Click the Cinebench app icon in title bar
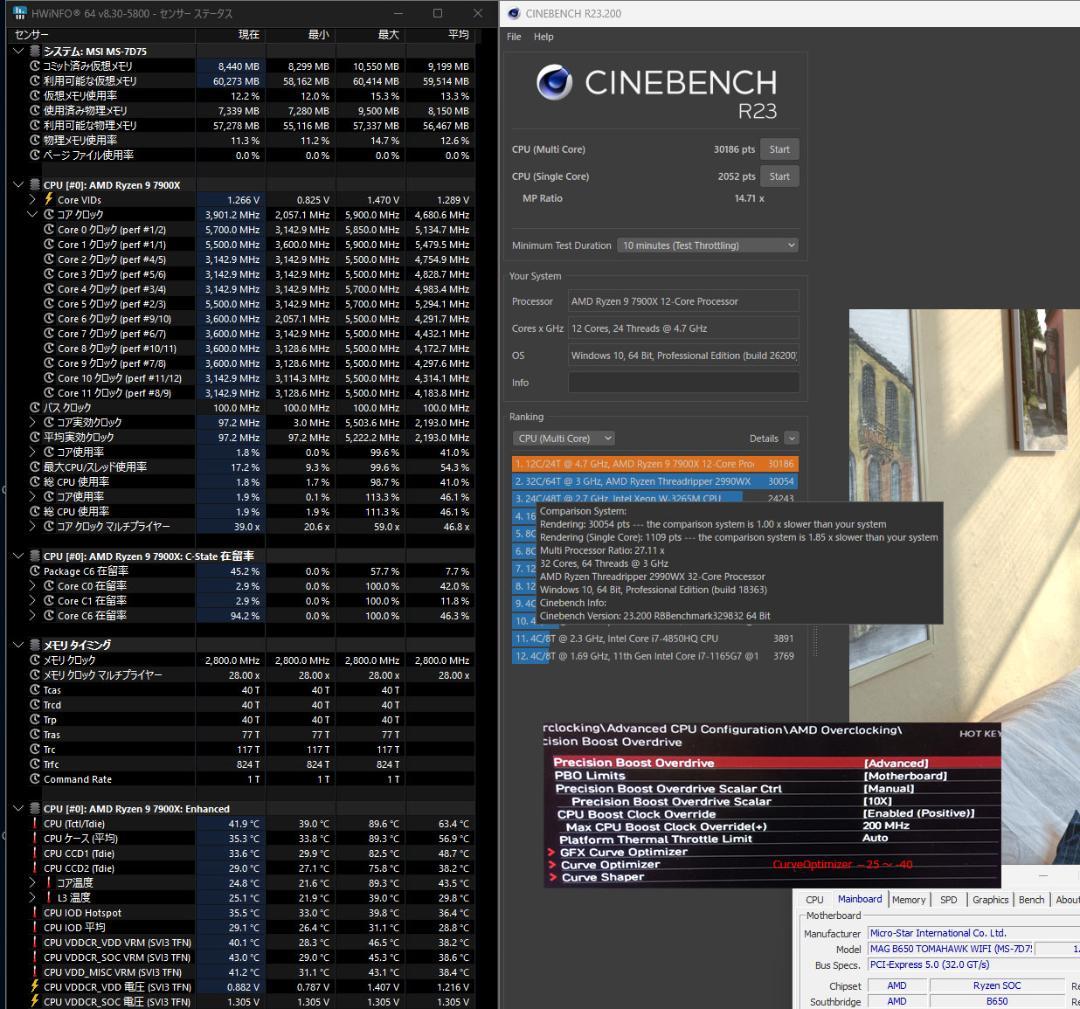 pos(514,13)
